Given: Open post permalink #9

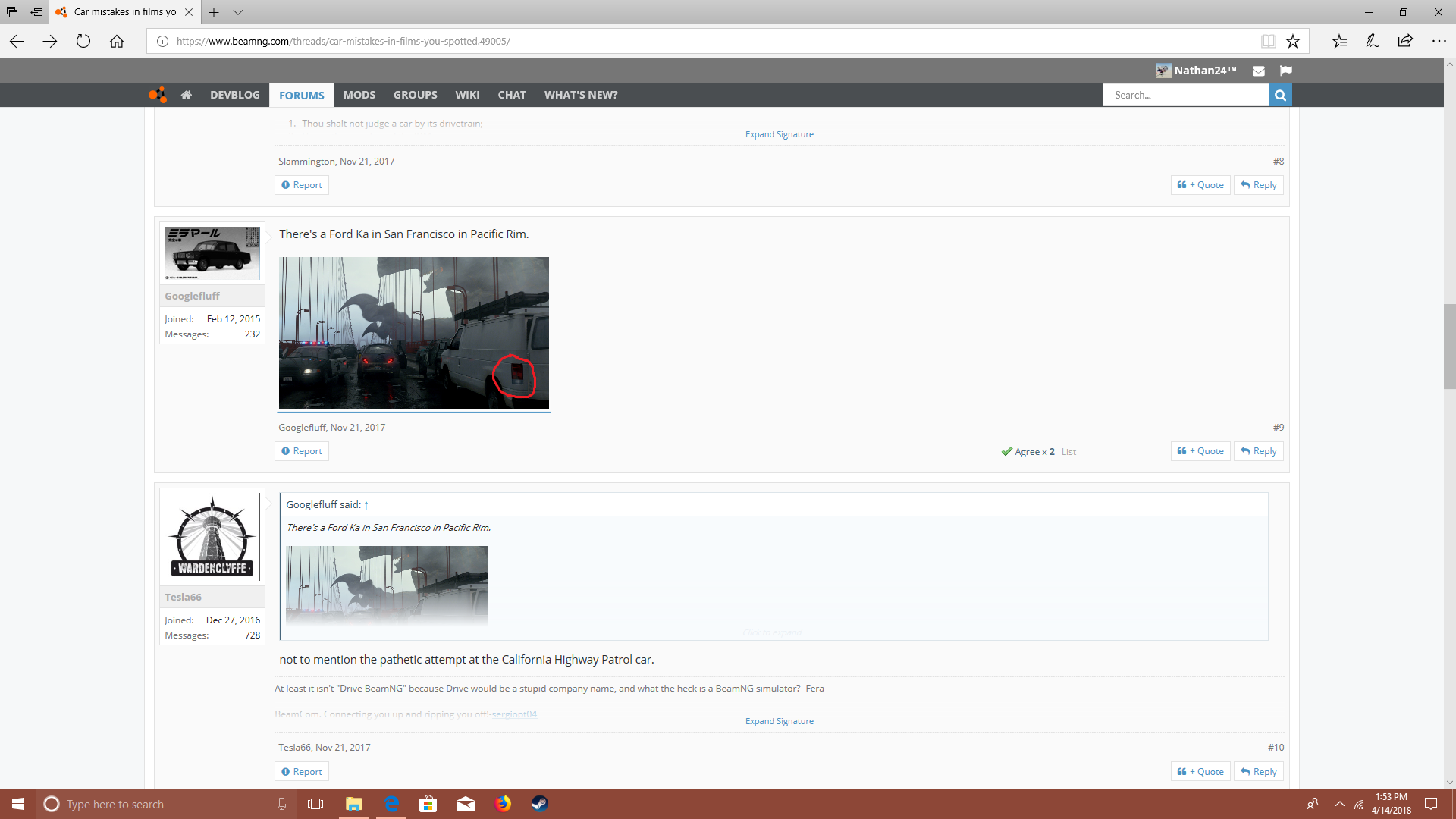Looking at the screenshot, I should pos(1279,428).
